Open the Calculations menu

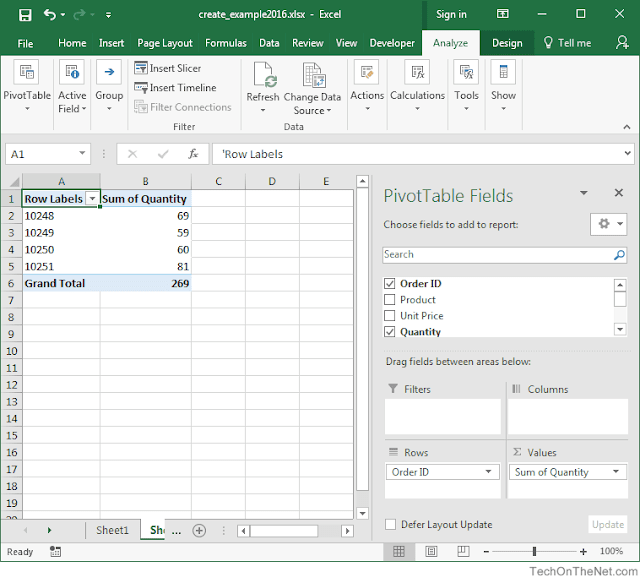[417, 86]
